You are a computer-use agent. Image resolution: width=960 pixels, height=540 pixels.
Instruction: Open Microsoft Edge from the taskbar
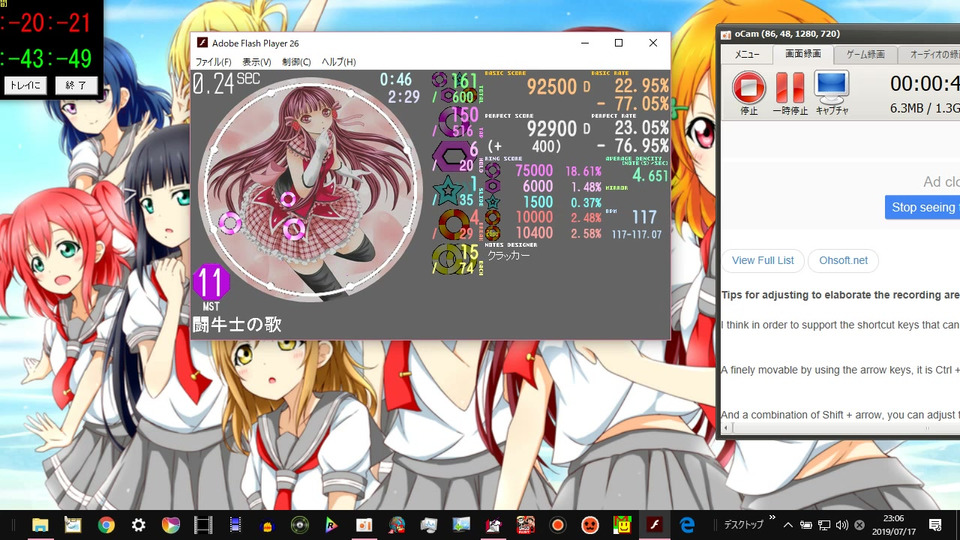pyautogui.click(x=687, y=525)
